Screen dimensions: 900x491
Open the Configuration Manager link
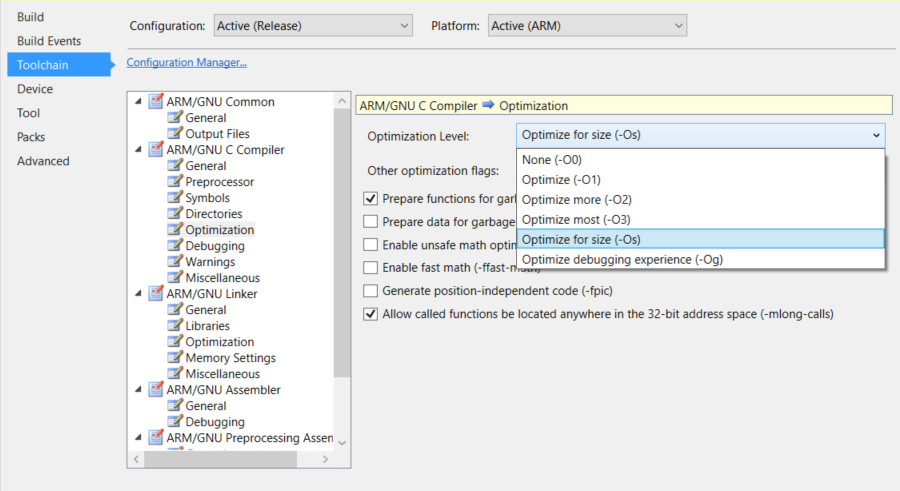coord(186,63)
